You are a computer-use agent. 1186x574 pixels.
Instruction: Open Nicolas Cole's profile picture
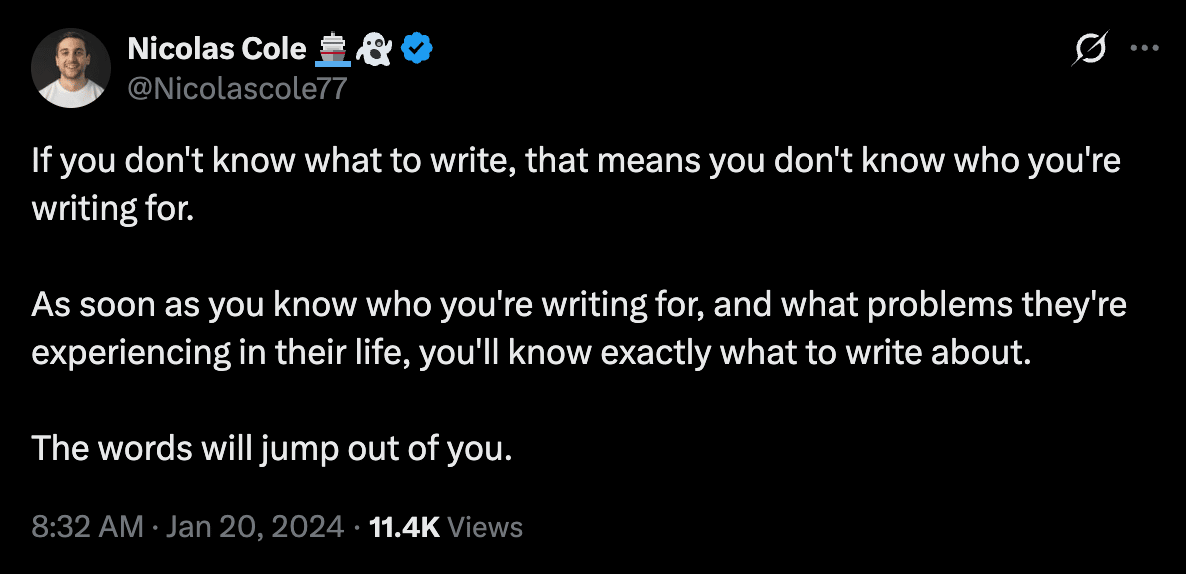[x=70, y=68]
